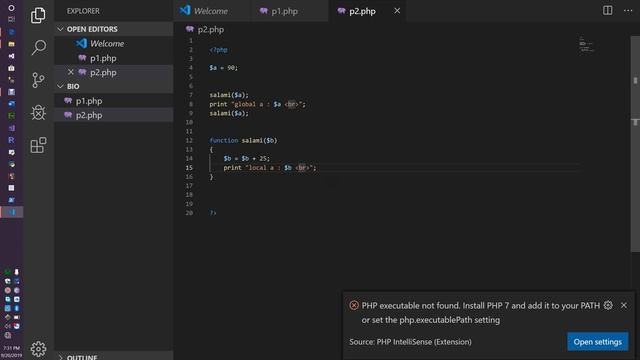Click line 12 'function salami($b)'
The image size is (640, 360).
(x=243, y=140)
